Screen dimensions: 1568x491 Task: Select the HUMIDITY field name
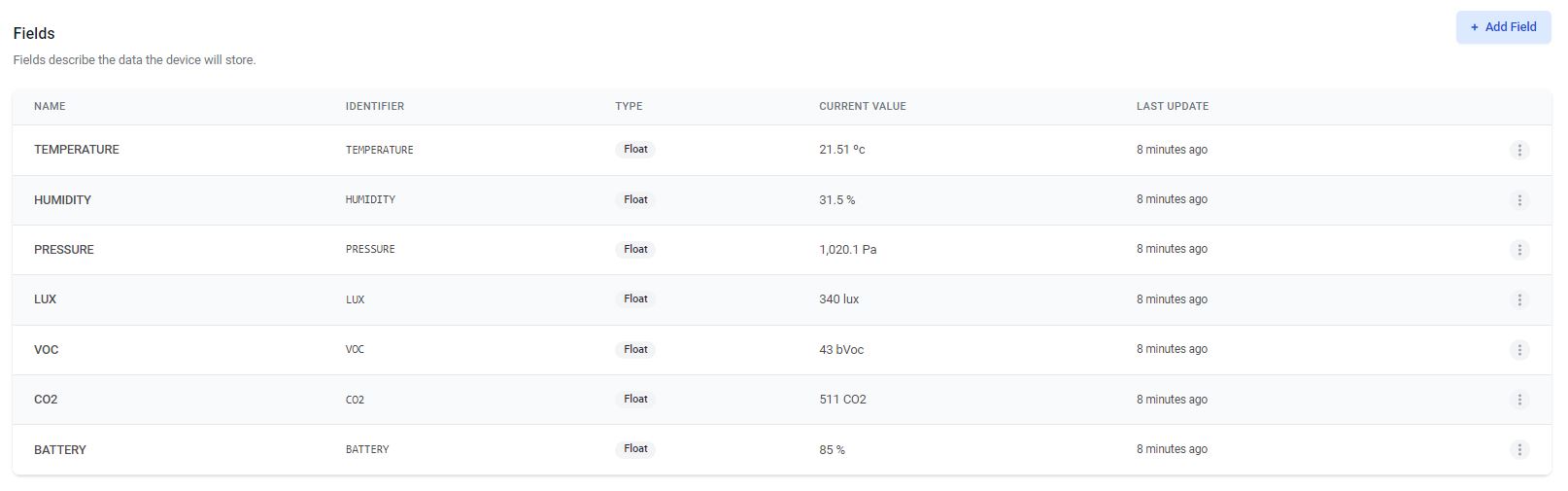(62, 199)
